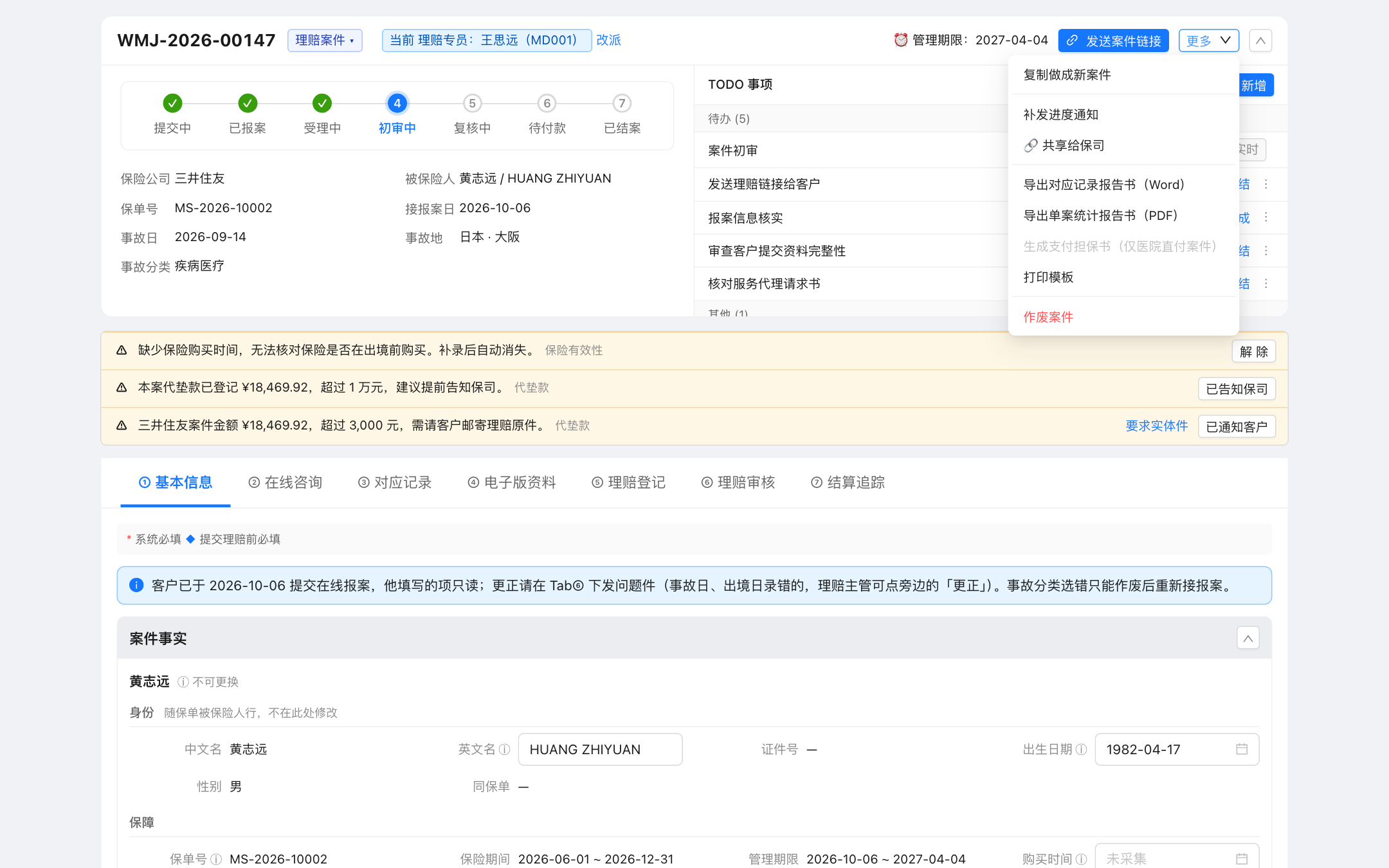
Task: Open the 理赔登记 tab
Action: coord(629,482)
